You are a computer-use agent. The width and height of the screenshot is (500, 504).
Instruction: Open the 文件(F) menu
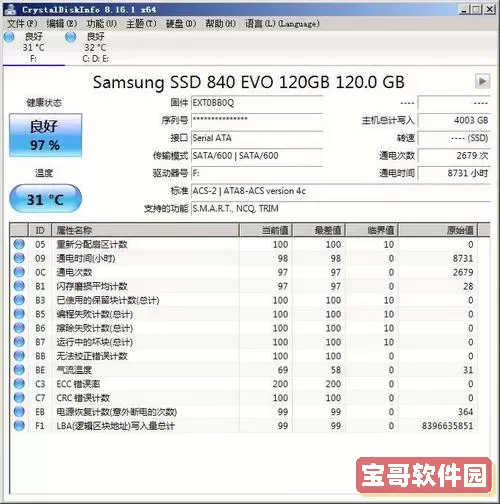click(x=22, y=23)
